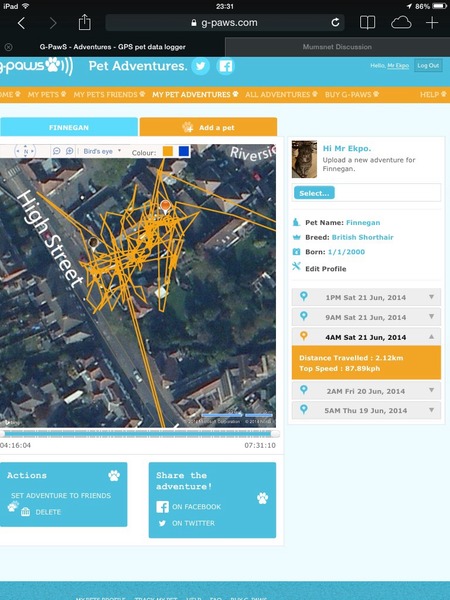
Task: Choose the orange track colour swatch
Action: tap(168, 152)
